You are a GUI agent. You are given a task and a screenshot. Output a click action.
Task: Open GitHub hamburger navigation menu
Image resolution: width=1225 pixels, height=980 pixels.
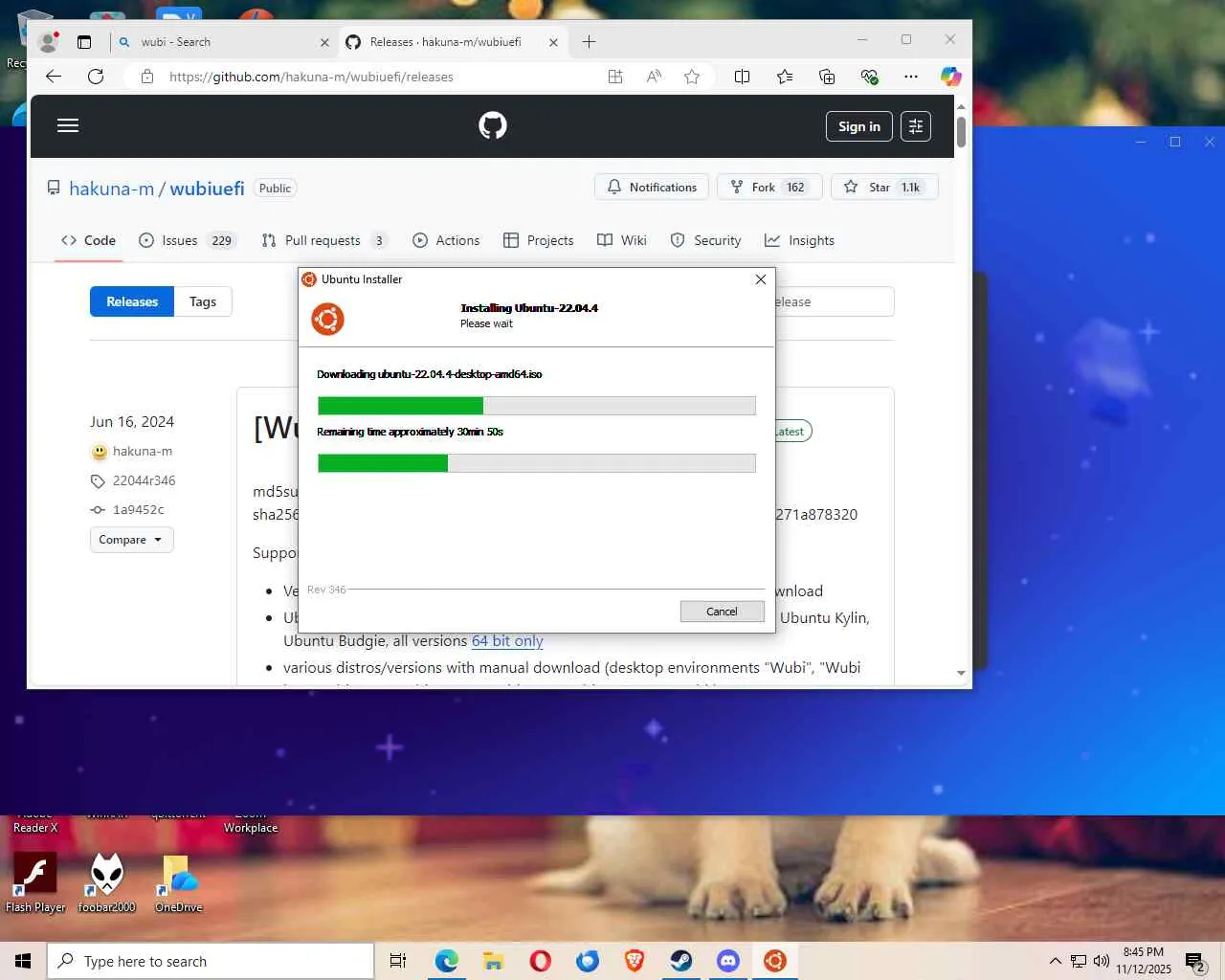68,125
